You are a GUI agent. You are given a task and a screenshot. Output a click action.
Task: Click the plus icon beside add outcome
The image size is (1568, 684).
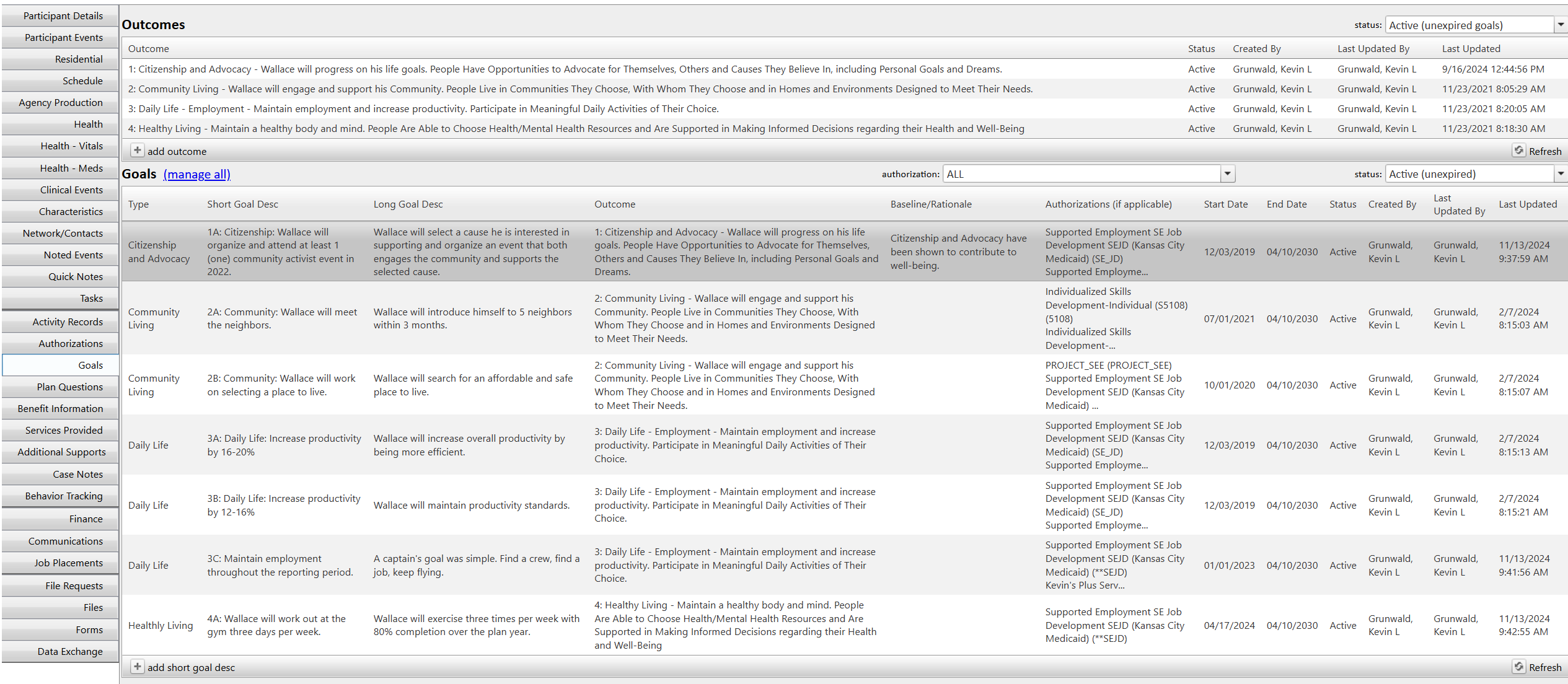pos(137,151)
